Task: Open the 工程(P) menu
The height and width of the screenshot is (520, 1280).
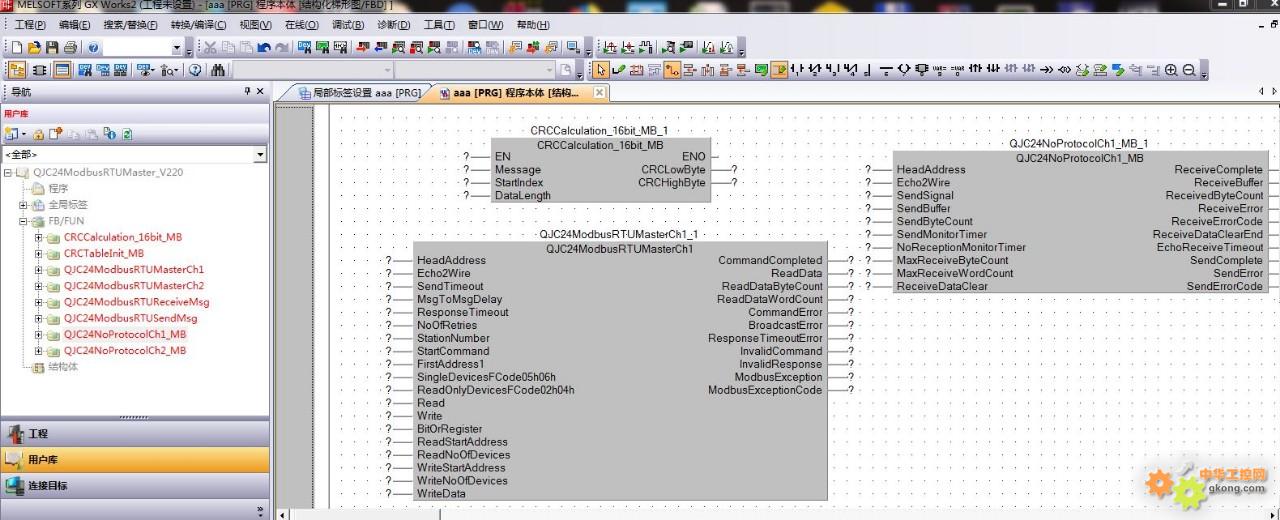Action: [x=30, y=25]
